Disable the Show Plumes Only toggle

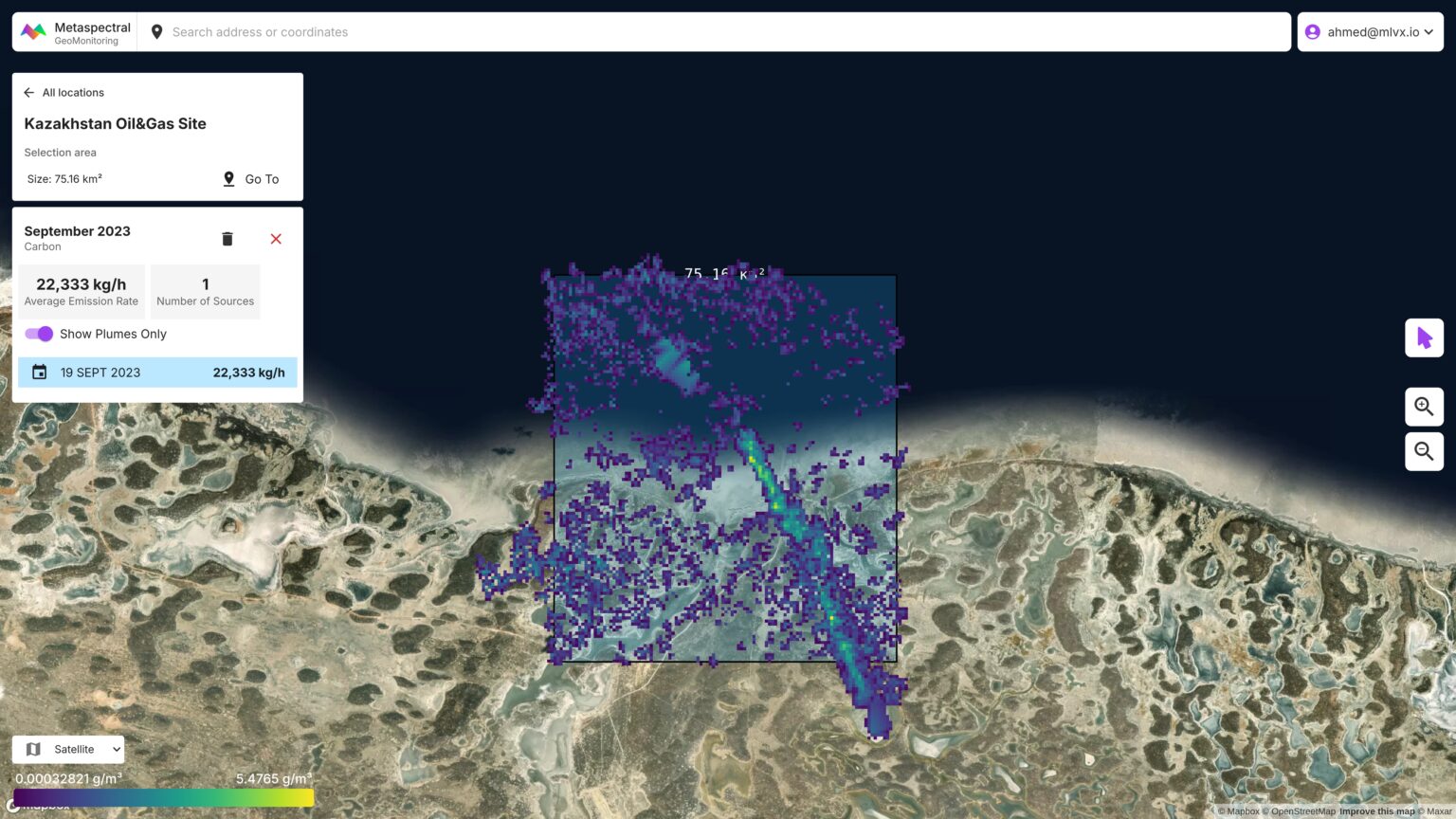tap(38, 334)
